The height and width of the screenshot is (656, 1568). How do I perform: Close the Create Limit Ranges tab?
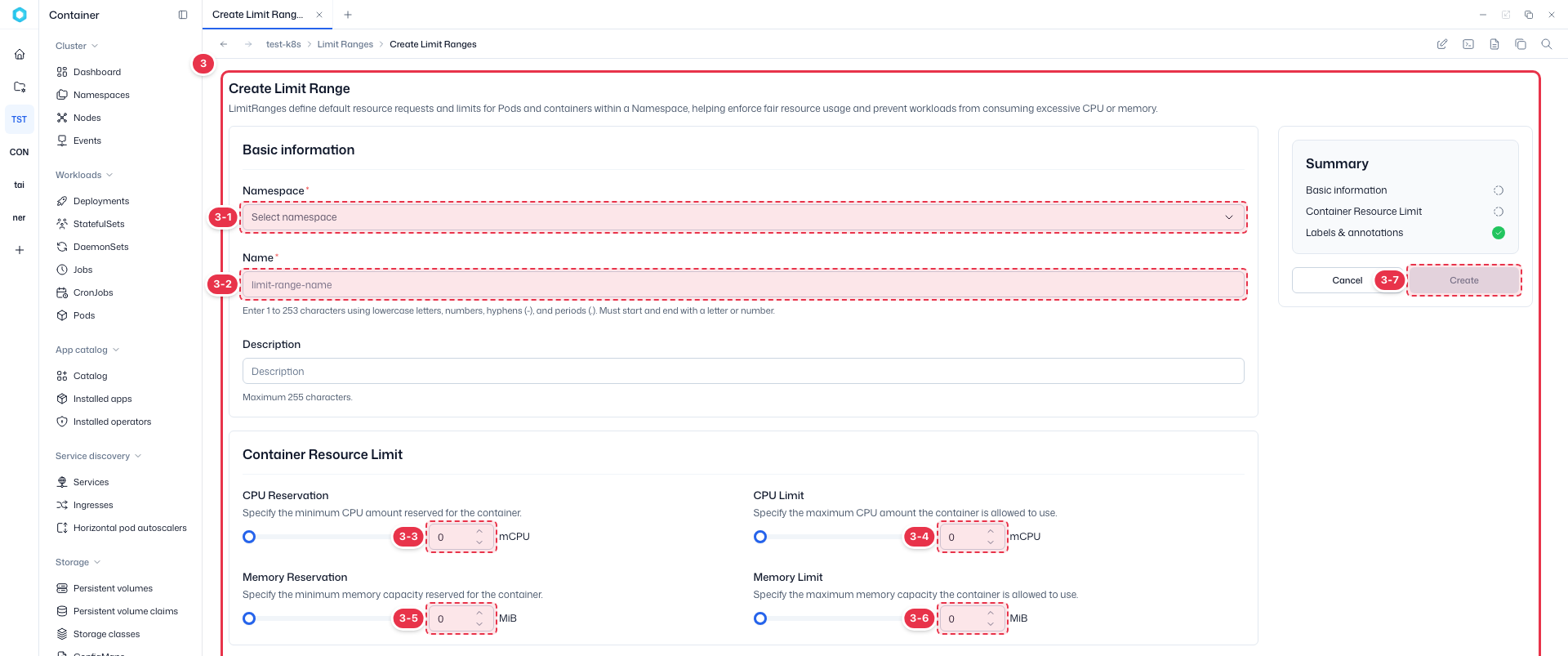pos(319,15)
